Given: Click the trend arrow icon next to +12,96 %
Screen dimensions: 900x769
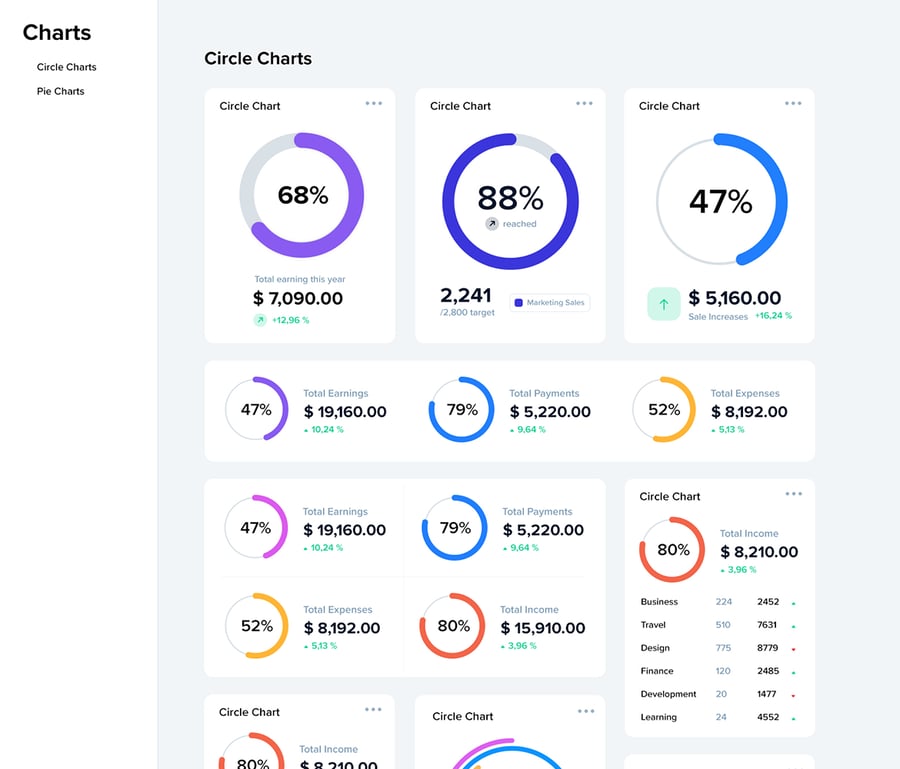Looking at the screenshot, I should tap(260, 320).
